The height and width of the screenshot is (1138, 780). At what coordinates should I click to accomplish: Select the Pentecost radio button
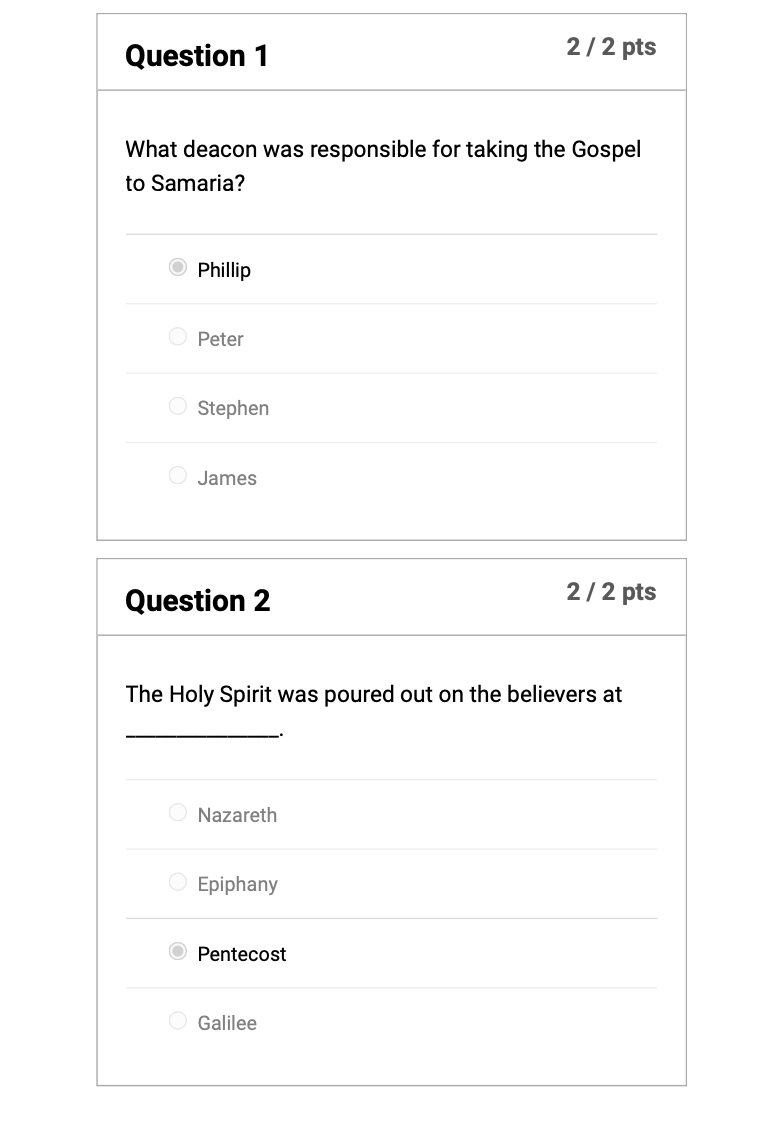point(178,951)
